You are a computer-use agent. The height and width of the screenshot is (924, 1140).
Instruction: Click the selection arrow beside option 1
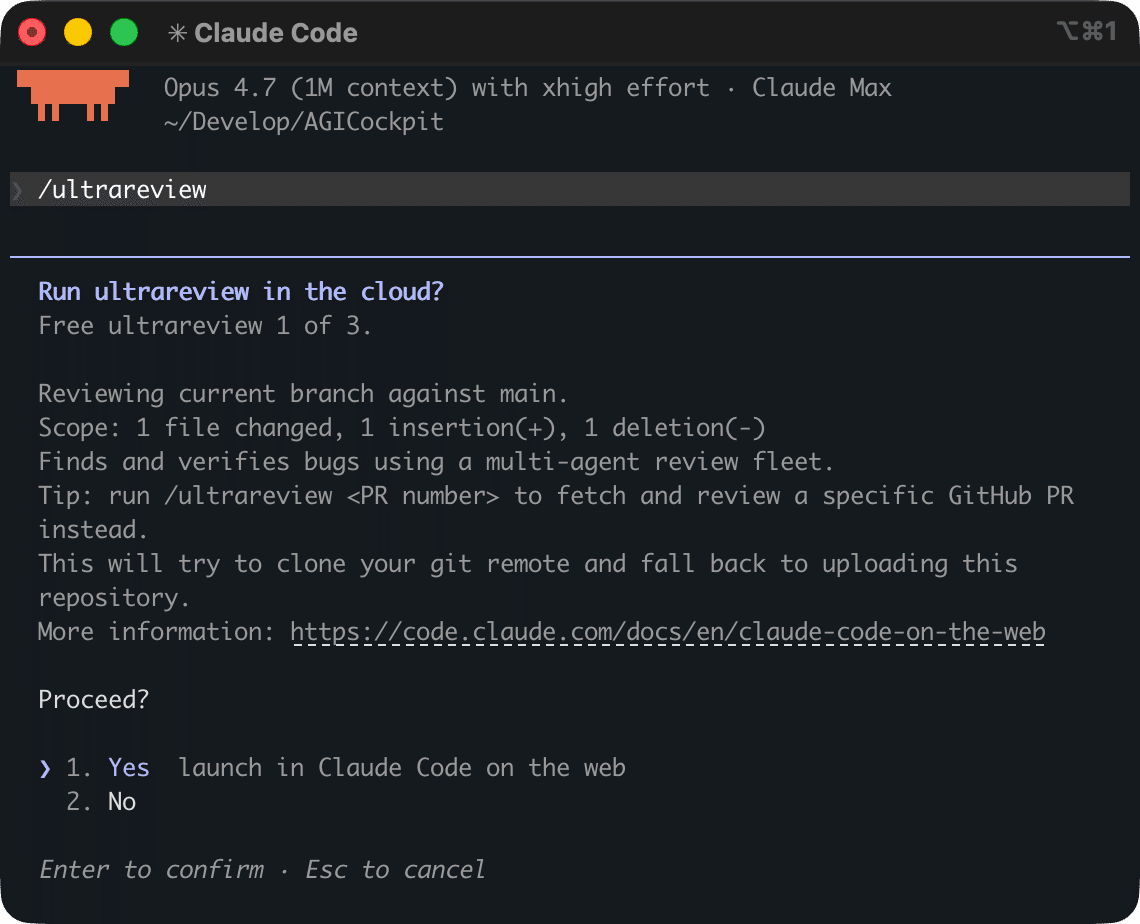pos(45,768)
